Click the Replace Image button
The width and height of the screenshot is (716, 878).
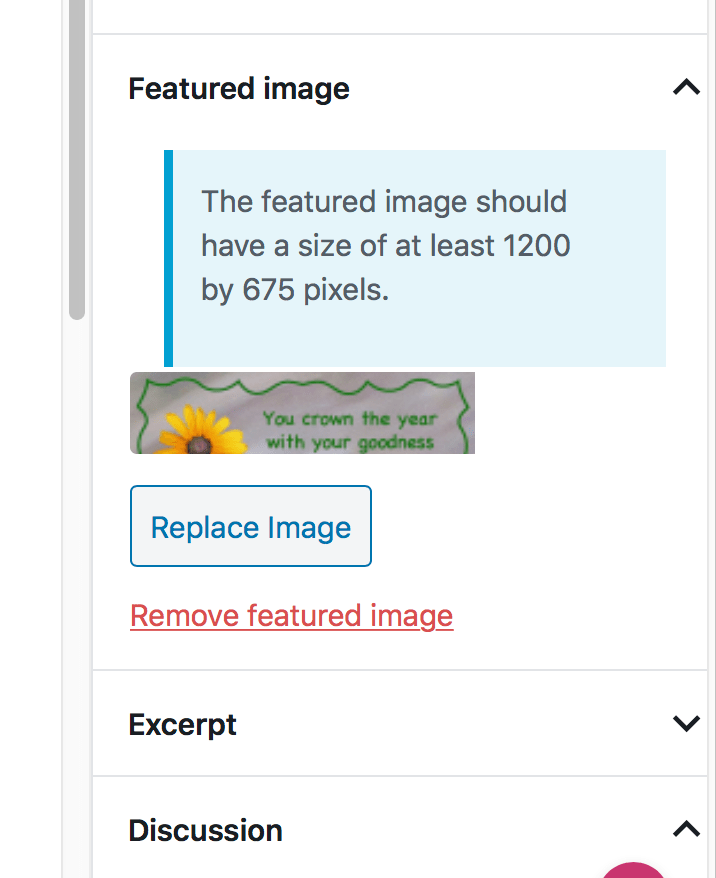[x=251, y=526]
